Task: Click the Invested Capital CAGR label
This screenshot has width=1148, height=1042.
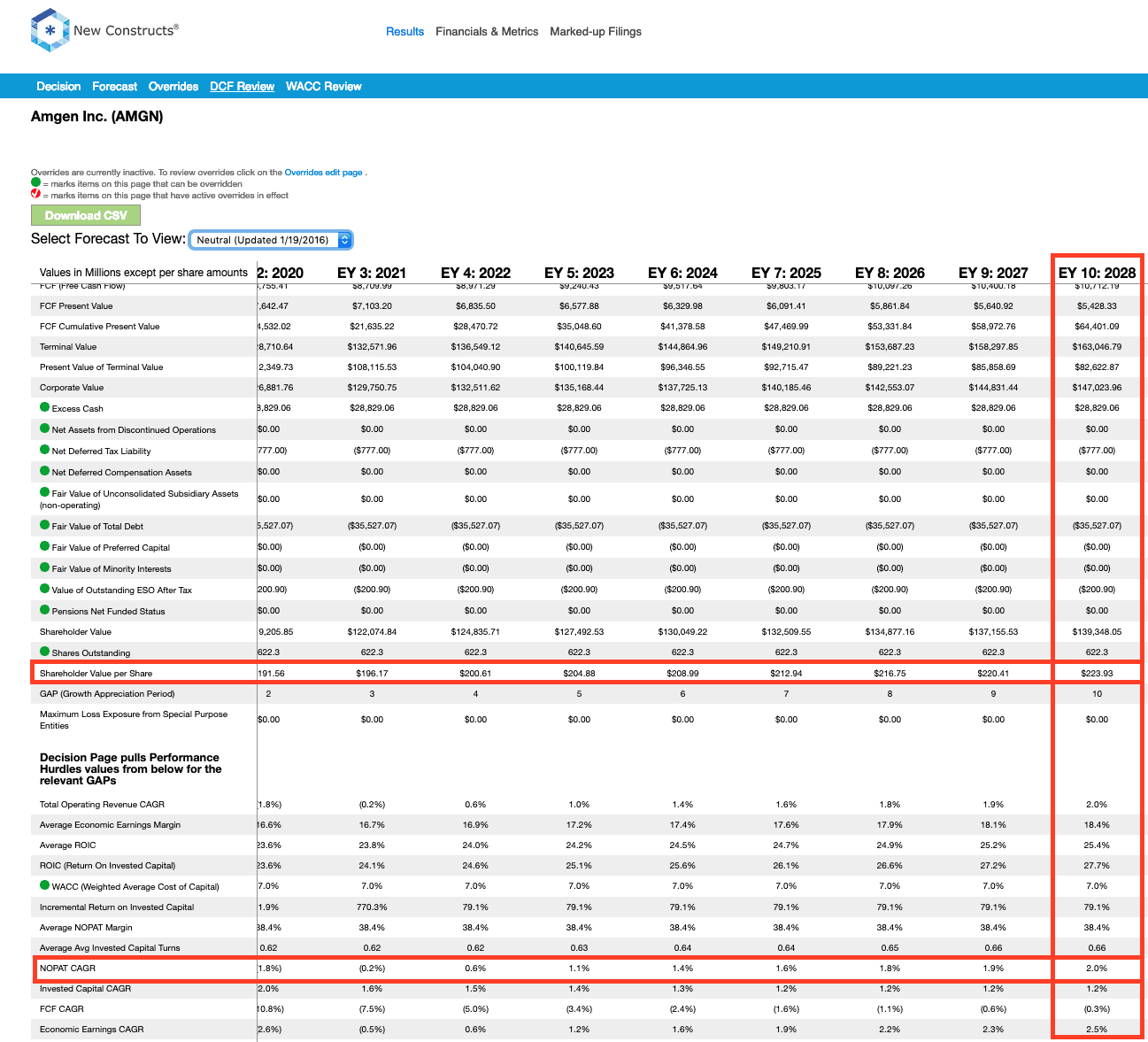Action: tap(85, 988)
